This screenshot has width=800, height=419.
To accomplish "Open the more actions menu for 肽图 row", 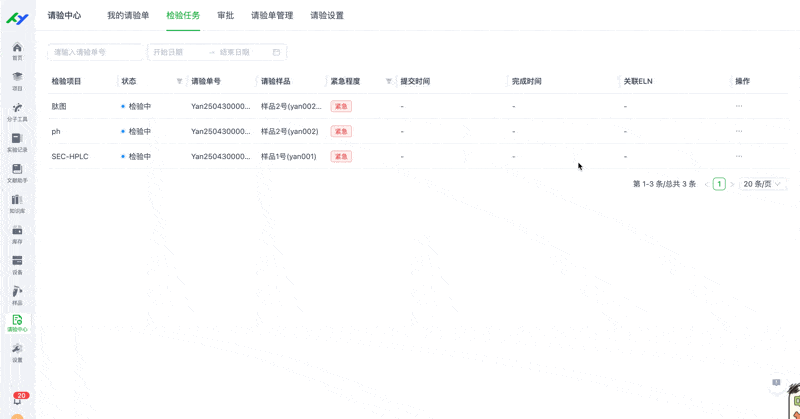I will tap(739, 106).
